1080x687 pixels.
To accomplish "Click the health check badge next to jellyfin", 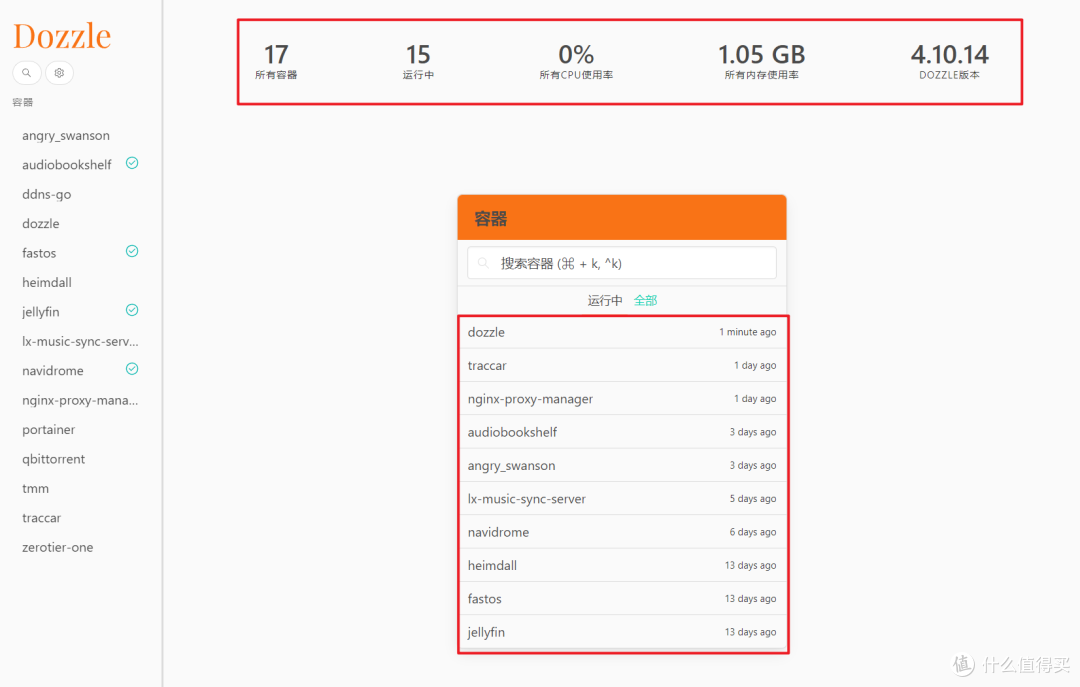I will click(x=131, y=311).
